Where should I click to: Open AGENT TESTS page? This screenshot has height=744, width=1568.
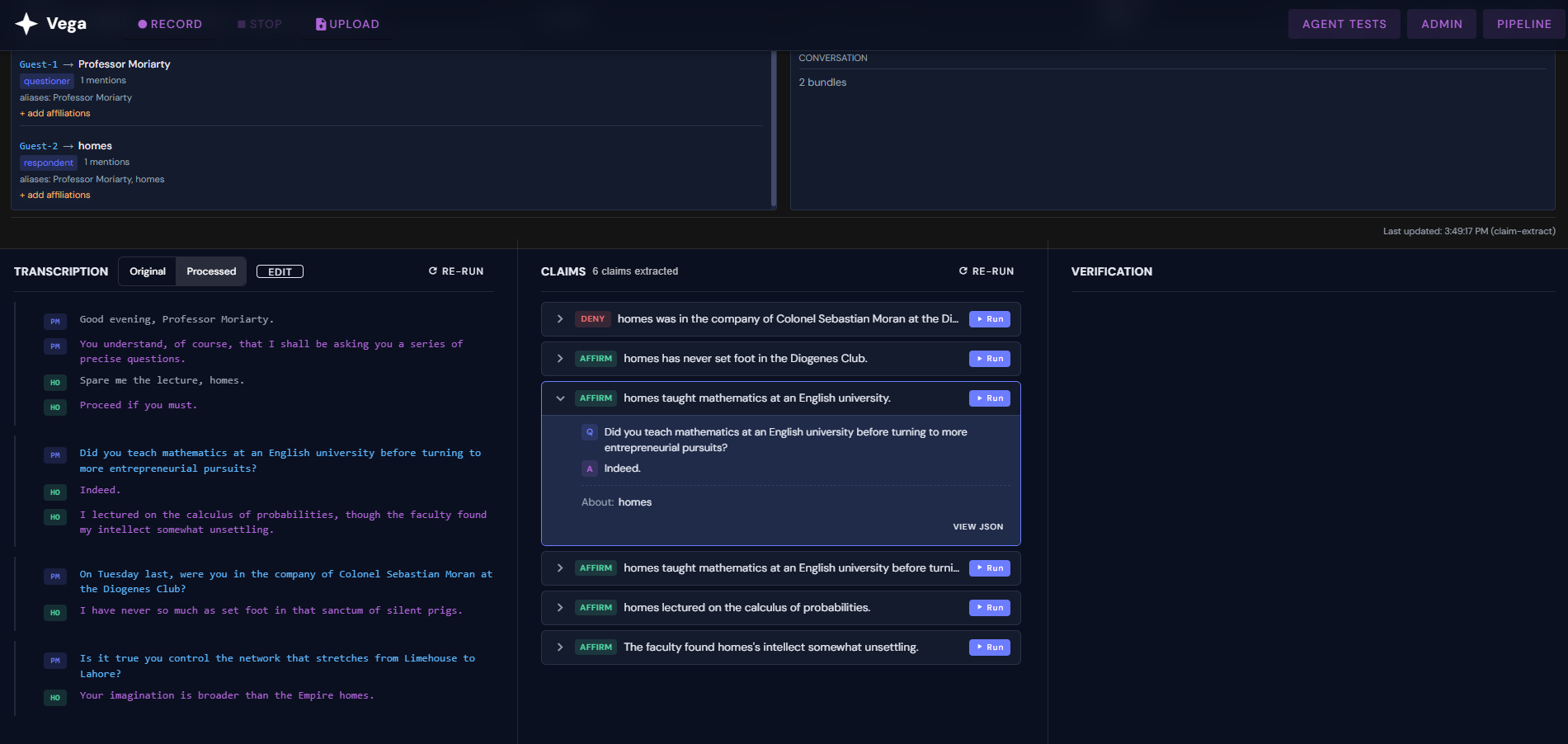click(1344, 24)
